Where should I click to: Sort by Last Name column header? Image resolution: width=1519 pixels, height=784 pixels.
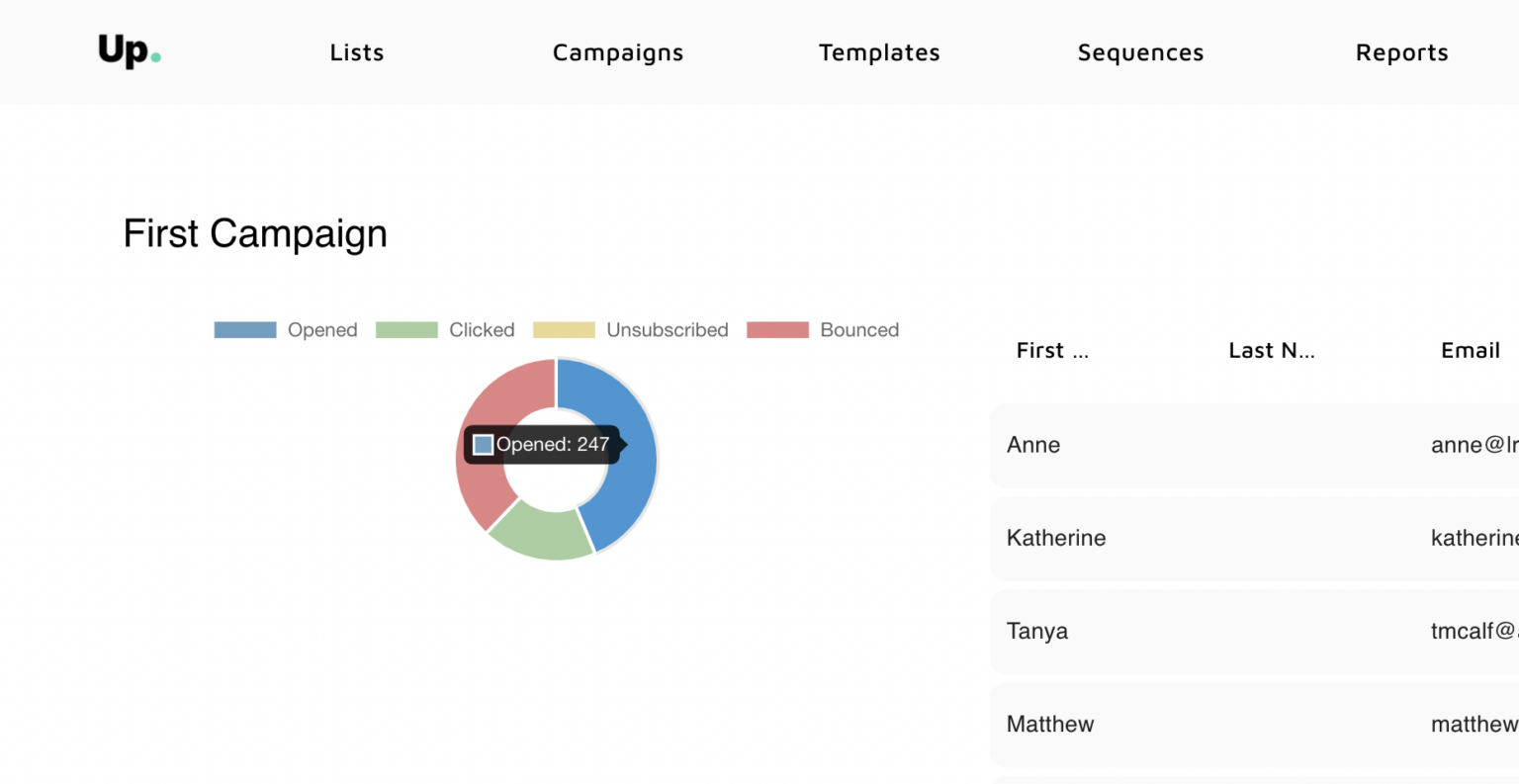click(1271, 351)
